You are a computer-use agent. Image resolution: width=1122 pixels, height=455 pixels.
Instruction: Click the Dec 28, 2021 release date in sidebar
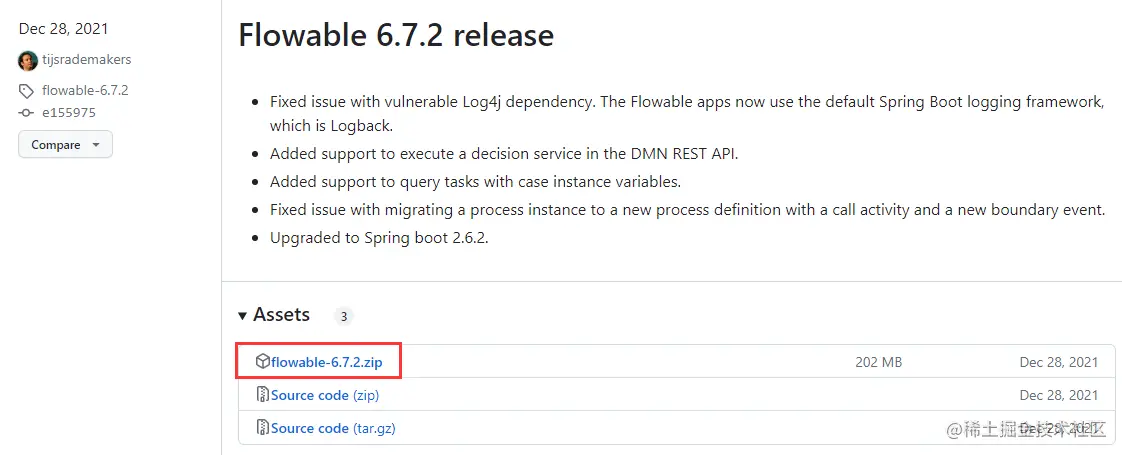click(64, 28)
